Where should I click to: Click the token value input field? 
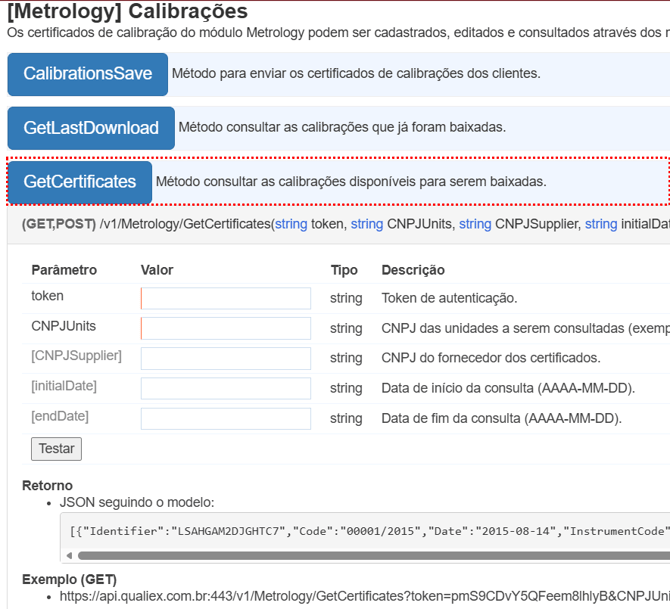[x=226, y=298]
